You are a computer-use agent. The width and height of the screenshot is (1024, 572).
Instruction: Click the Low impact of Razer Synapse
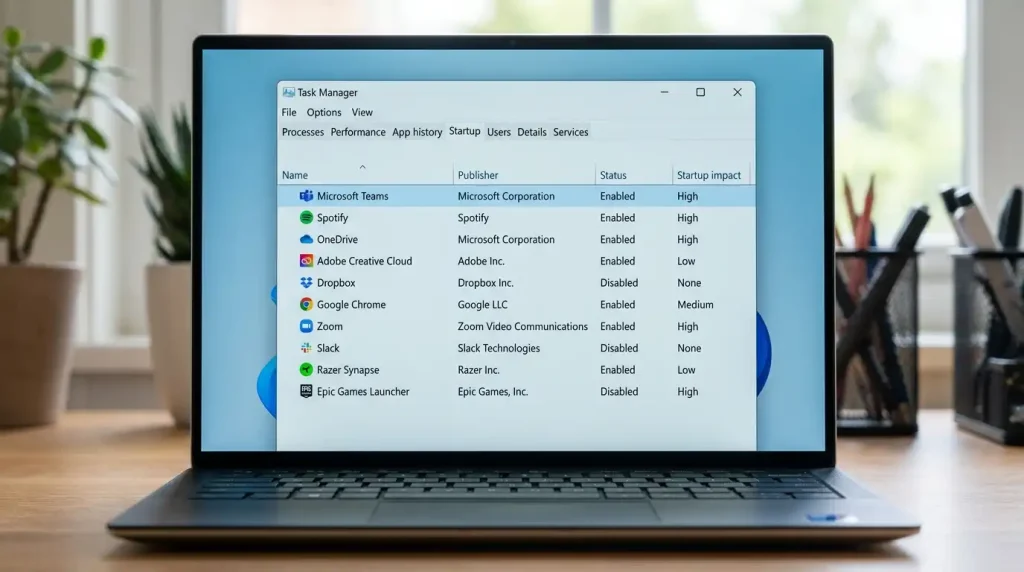pyautogui.click(x=686, y=370)
